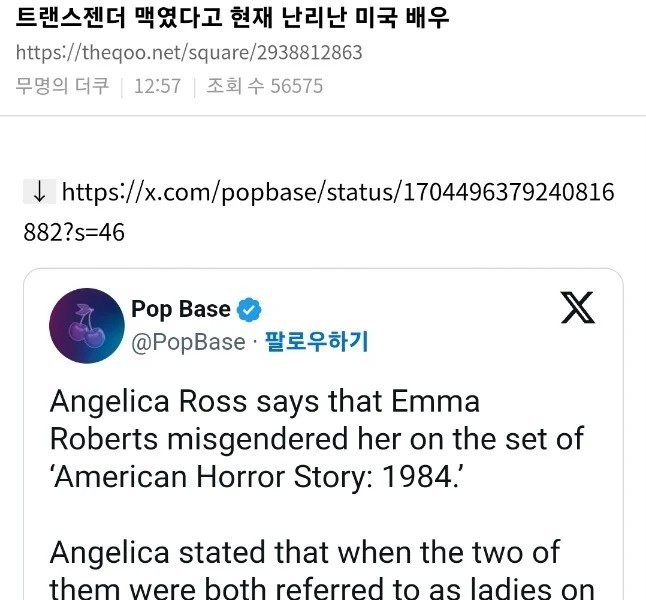Image resolution: width=646 pixels, height=600 pixels.
Task: Click the Pop Base display name
Action: coord(180,309)
